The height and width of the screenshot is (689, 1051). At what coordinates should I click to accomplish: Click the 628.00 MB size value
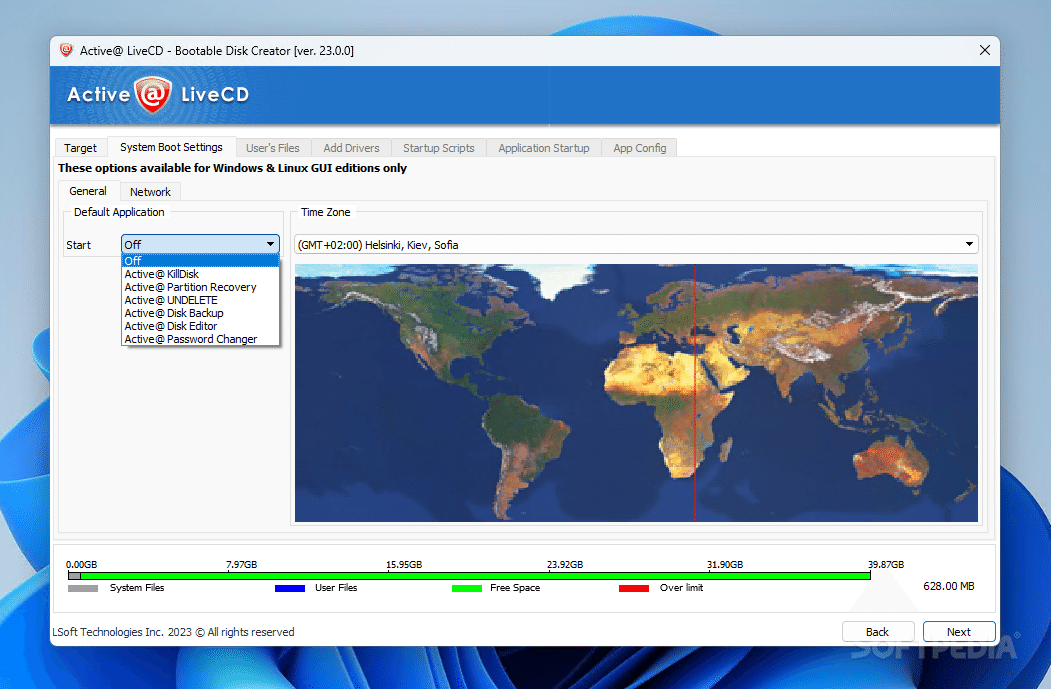coord(948,586)
